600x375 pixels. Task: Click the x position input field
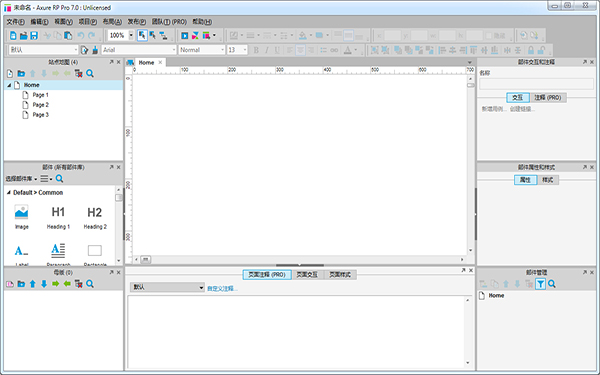tap(392, 36)
